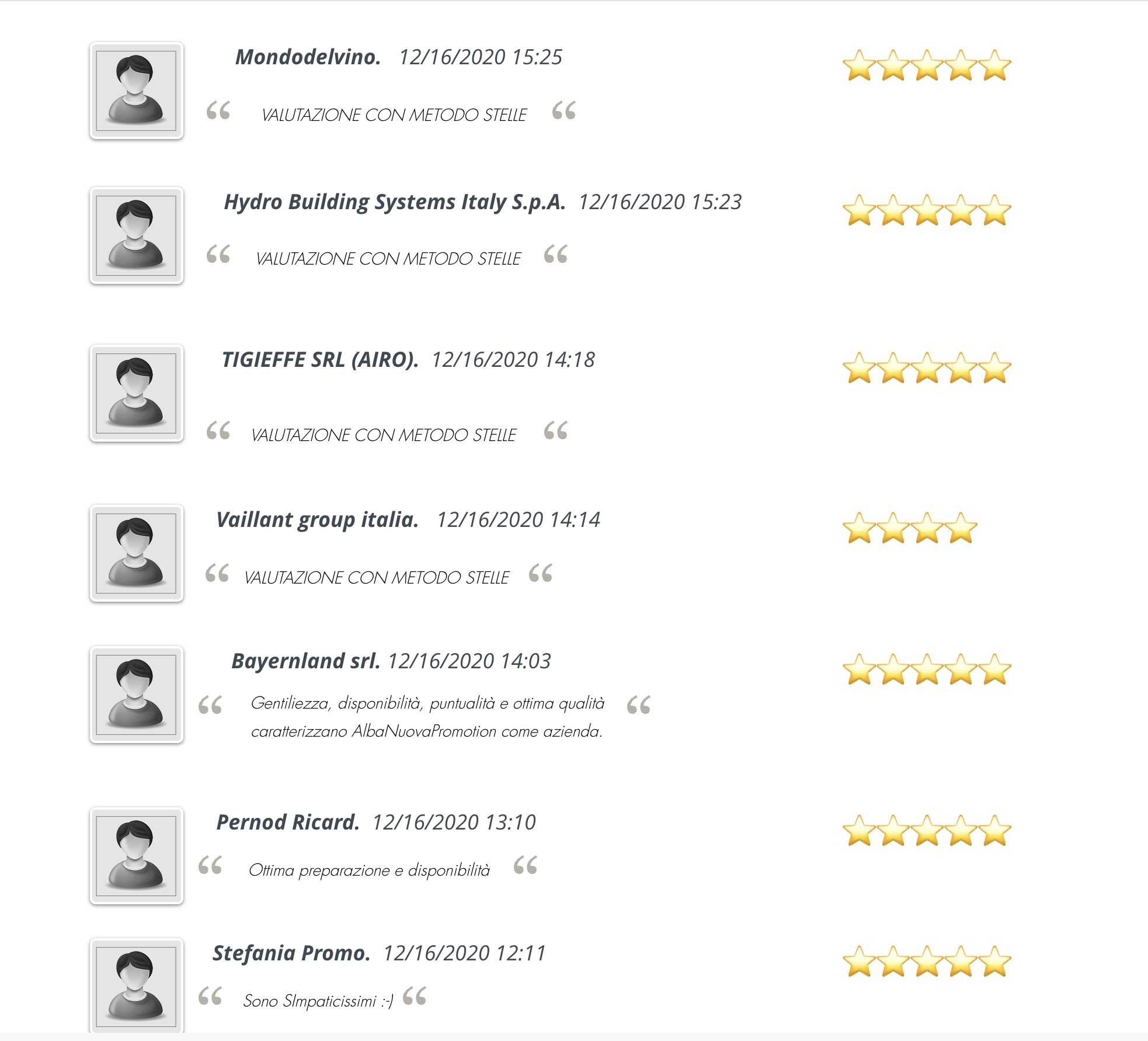Click the five-star rating for Mondodelvino

point(927,65)
